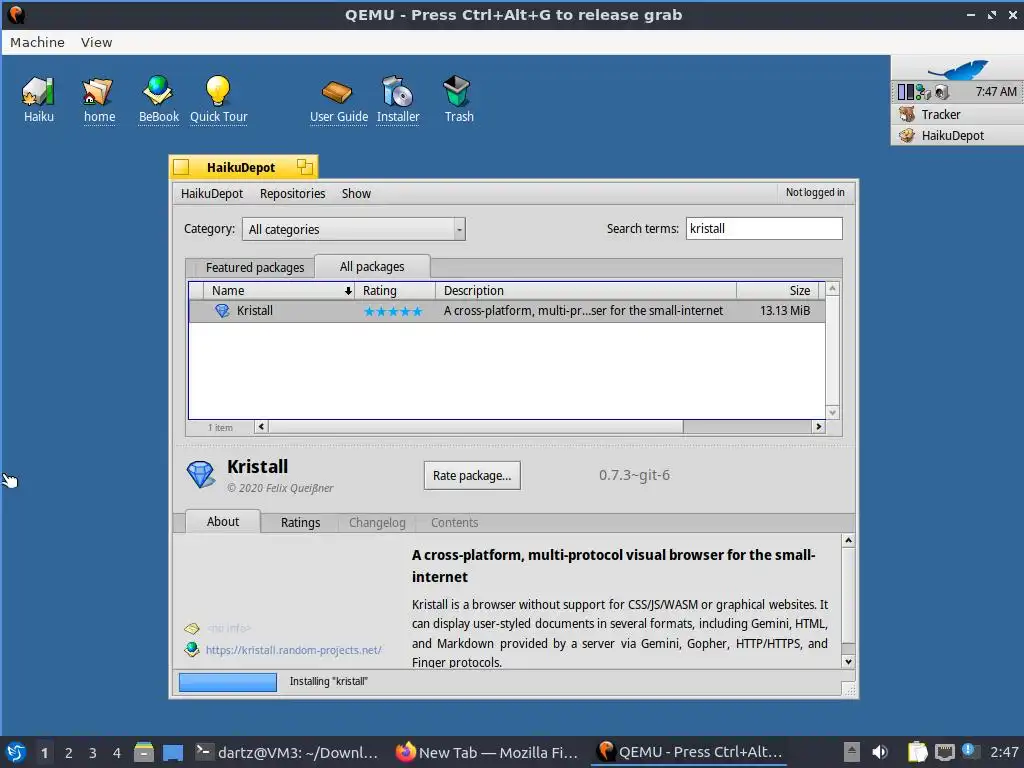Screen dimensions: 1024x768
Task: Click the Changelog tab
Action: (x=377, y=522)
